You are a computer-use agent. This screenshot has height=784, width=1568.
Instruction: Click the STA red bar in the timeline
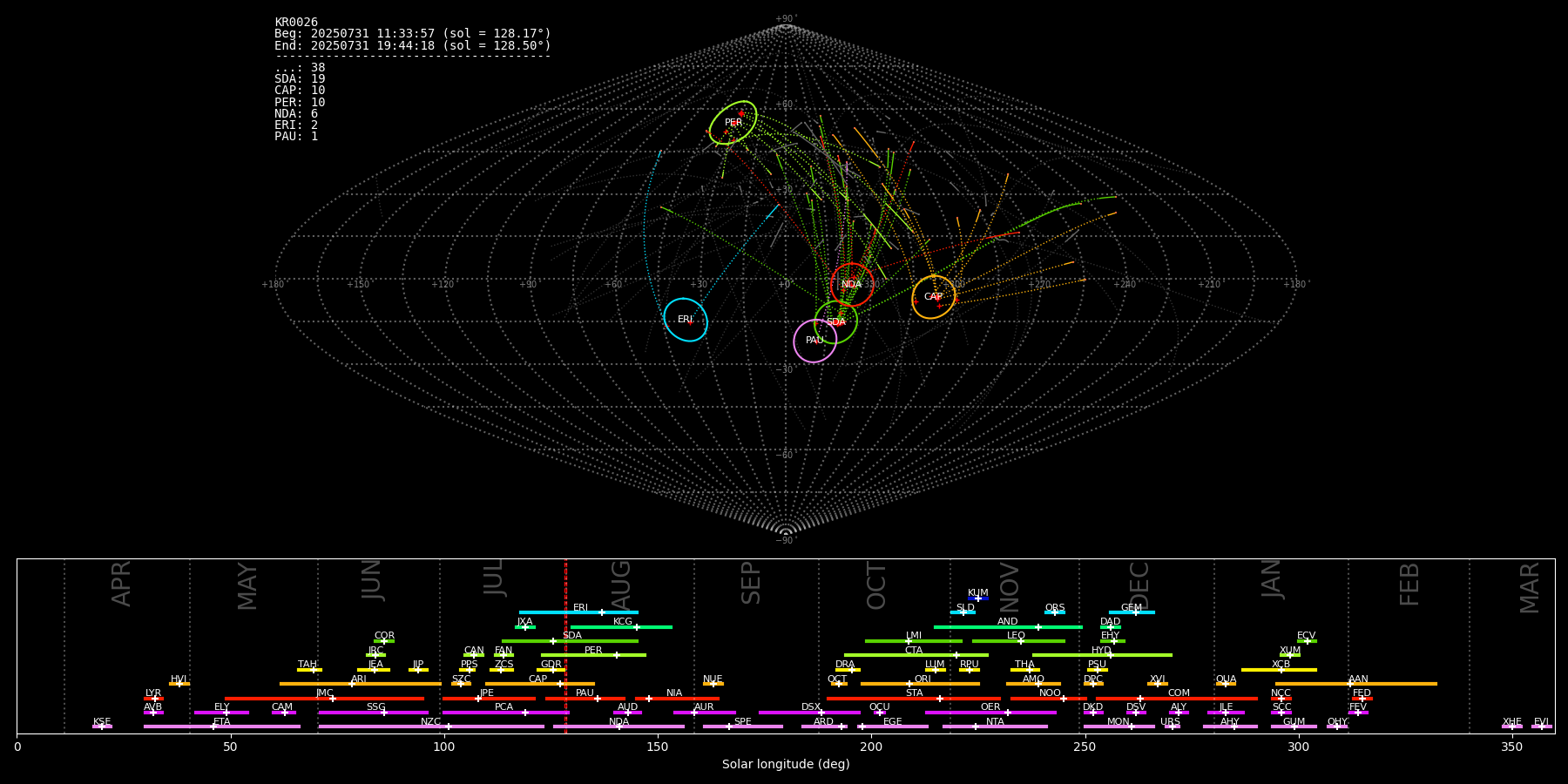[x=914, y=698]
